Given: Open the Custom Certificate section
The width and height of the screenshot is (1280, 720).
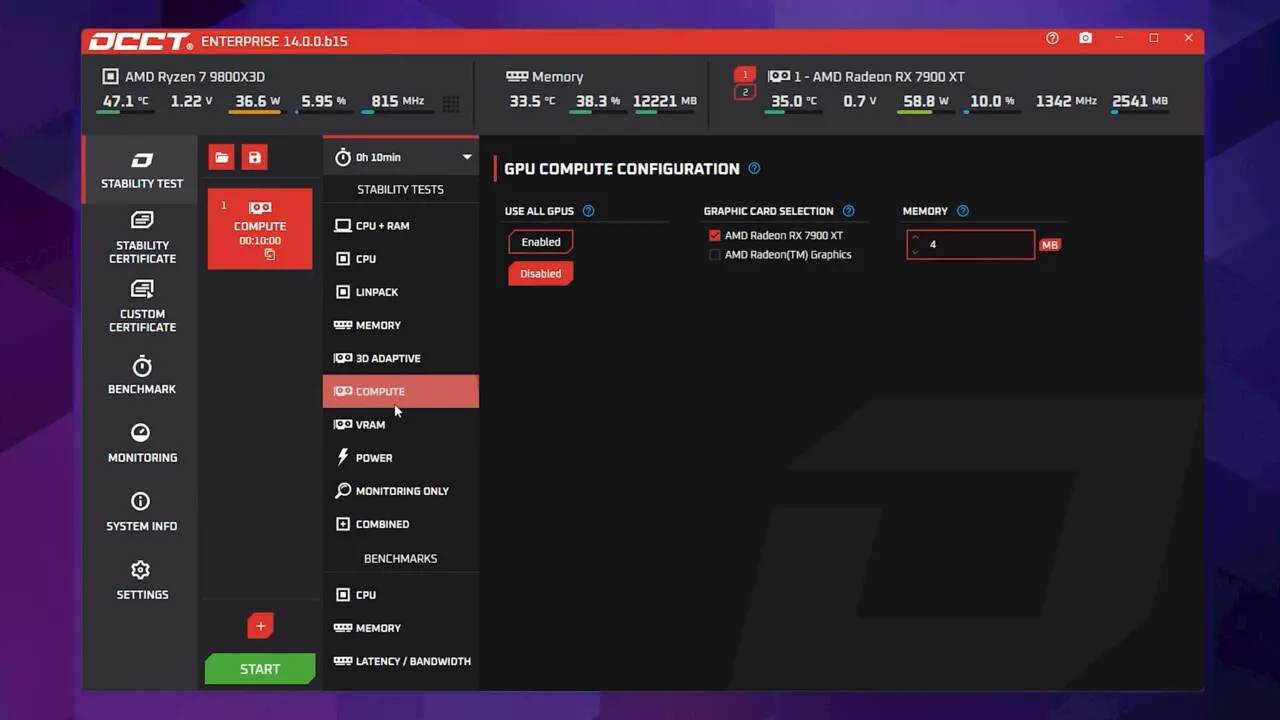Looking at the screenshot, I should pos(141,307).
